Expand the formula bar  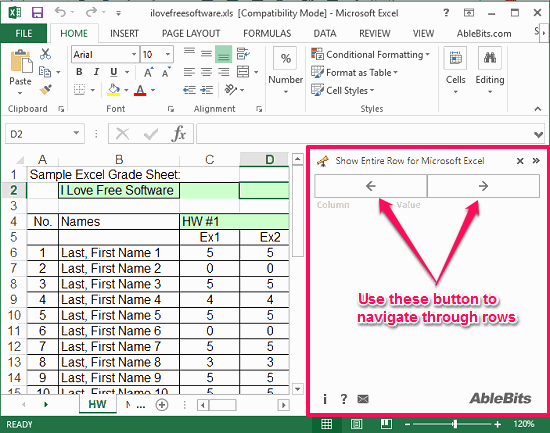(538, 134)
